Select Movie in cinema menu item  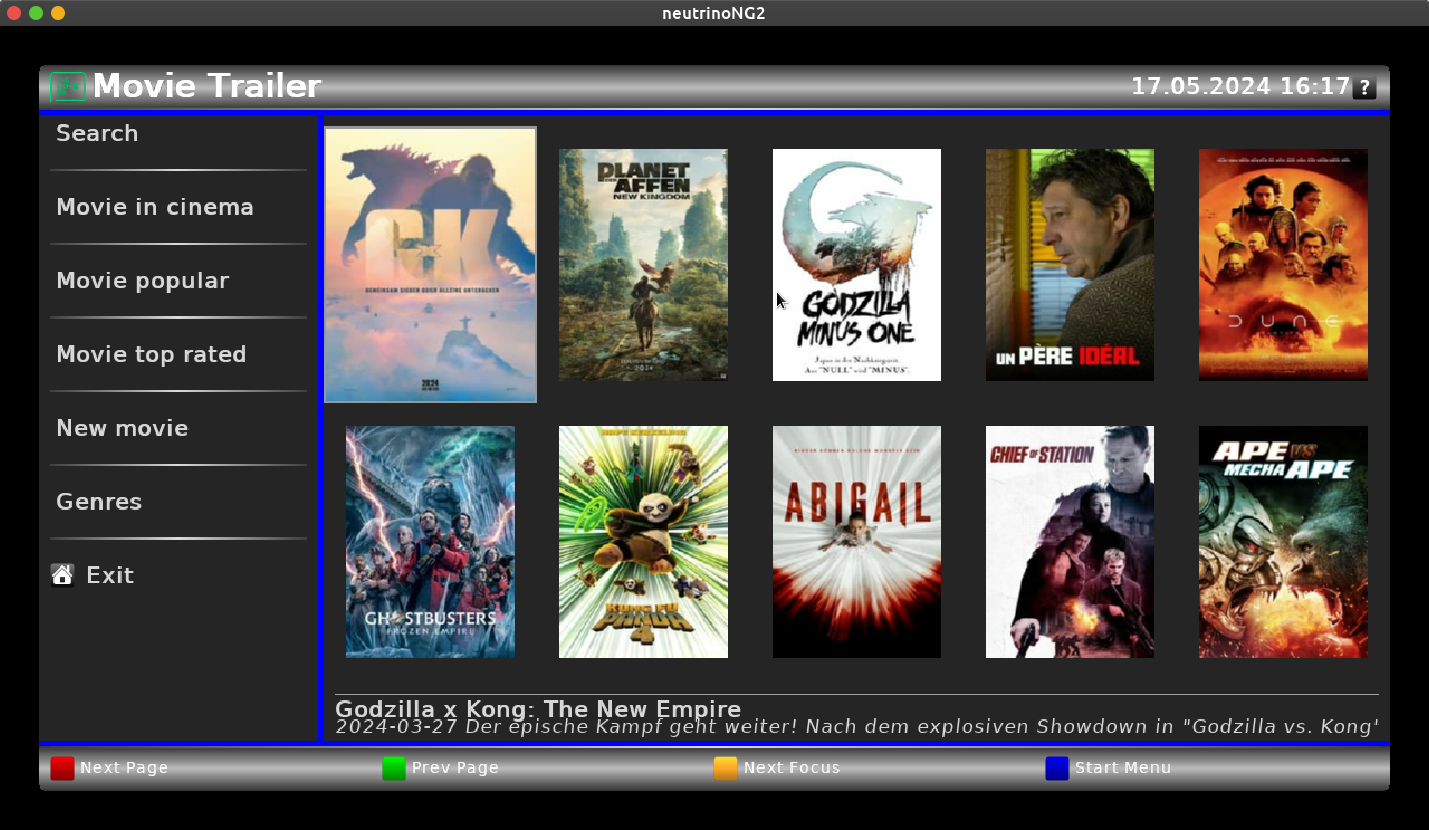[155, 207]
